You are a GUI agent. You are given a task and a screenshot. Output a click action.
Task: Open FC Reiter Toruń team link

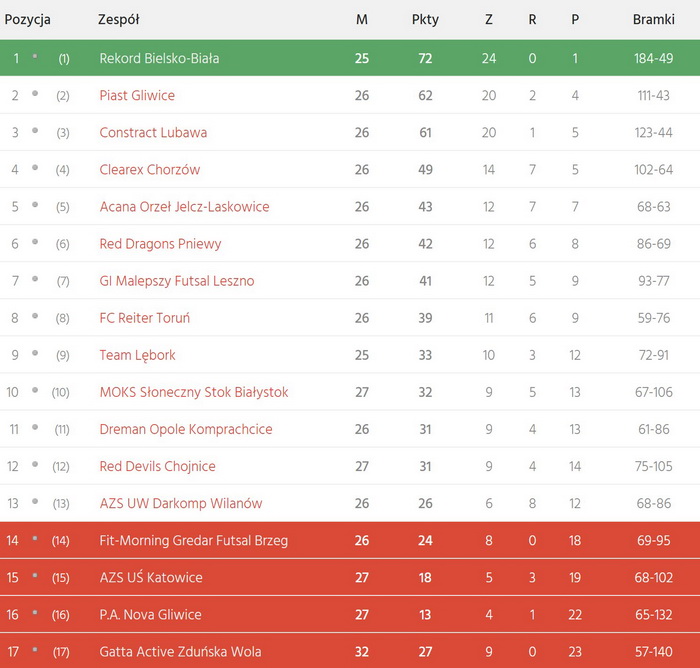(x=144, y=318)
